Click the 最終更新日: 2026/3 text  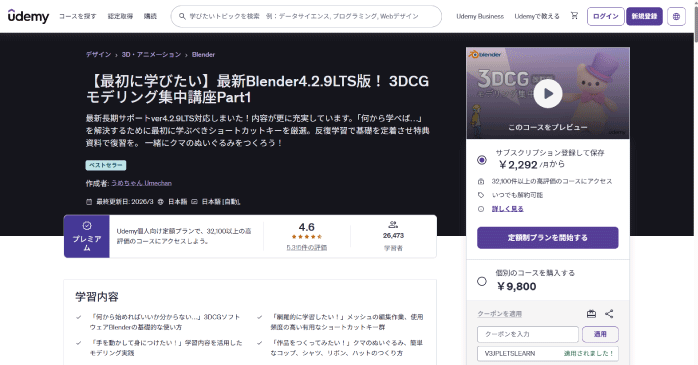tap(125, 202)
